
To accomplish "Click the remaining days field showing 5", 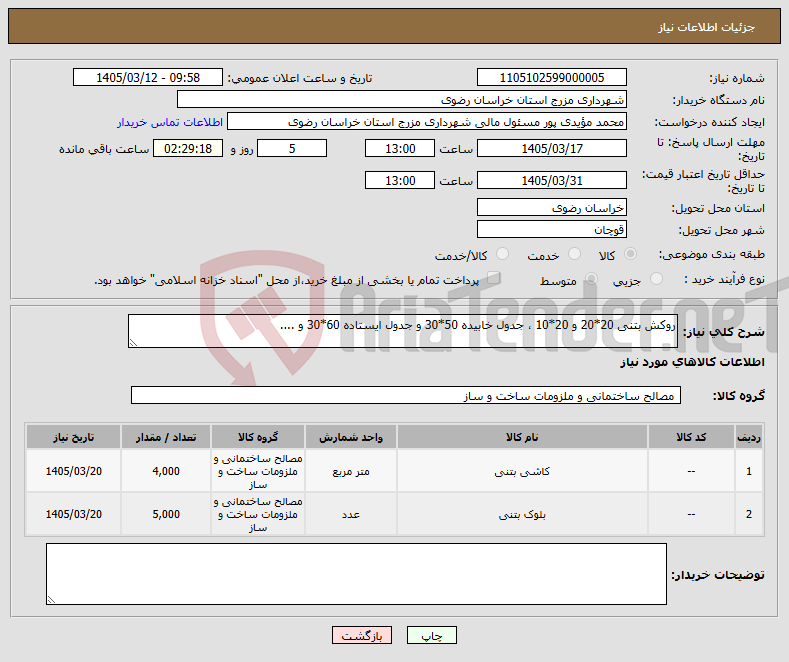I will coord(292,148).
